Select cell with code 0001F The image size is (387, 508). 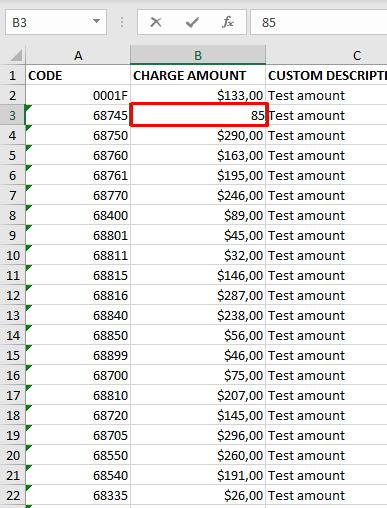[78, 95]
